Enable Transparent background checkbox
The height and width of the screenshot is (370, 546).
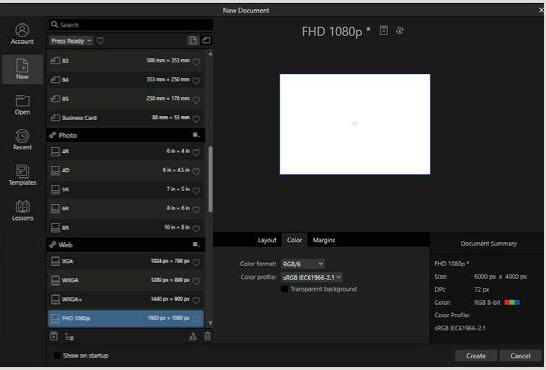pyautogui.click(x=284, y=289)
